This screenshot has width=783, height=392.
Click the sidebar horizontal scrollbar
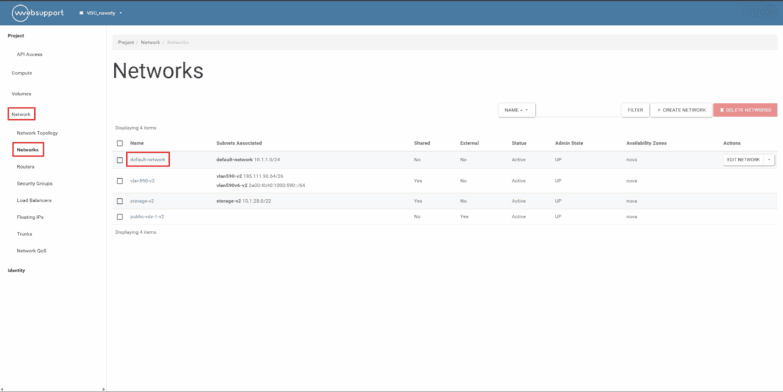[53, 389]
